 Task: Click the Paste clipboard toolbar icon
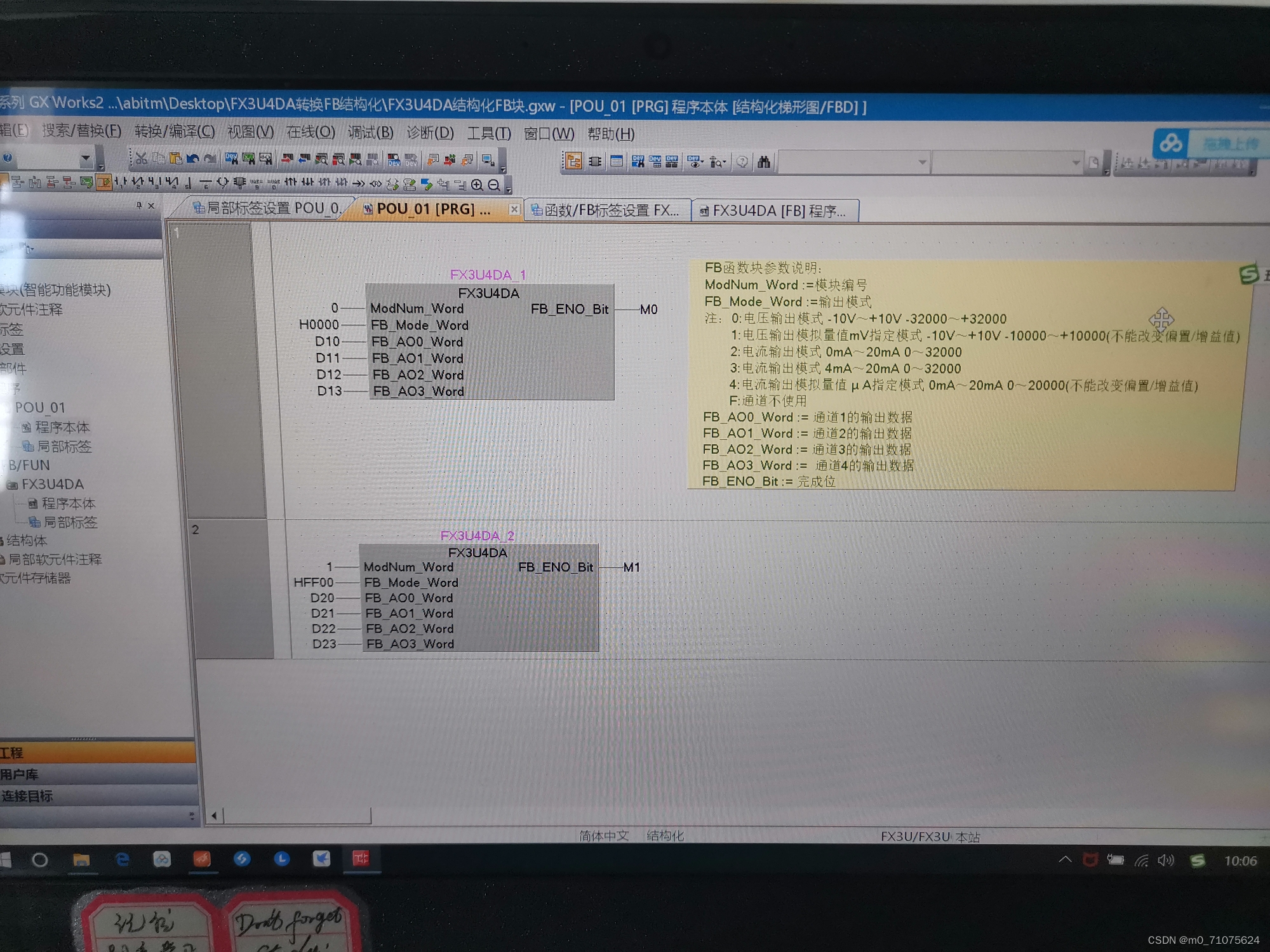click(x=176, y=158)
